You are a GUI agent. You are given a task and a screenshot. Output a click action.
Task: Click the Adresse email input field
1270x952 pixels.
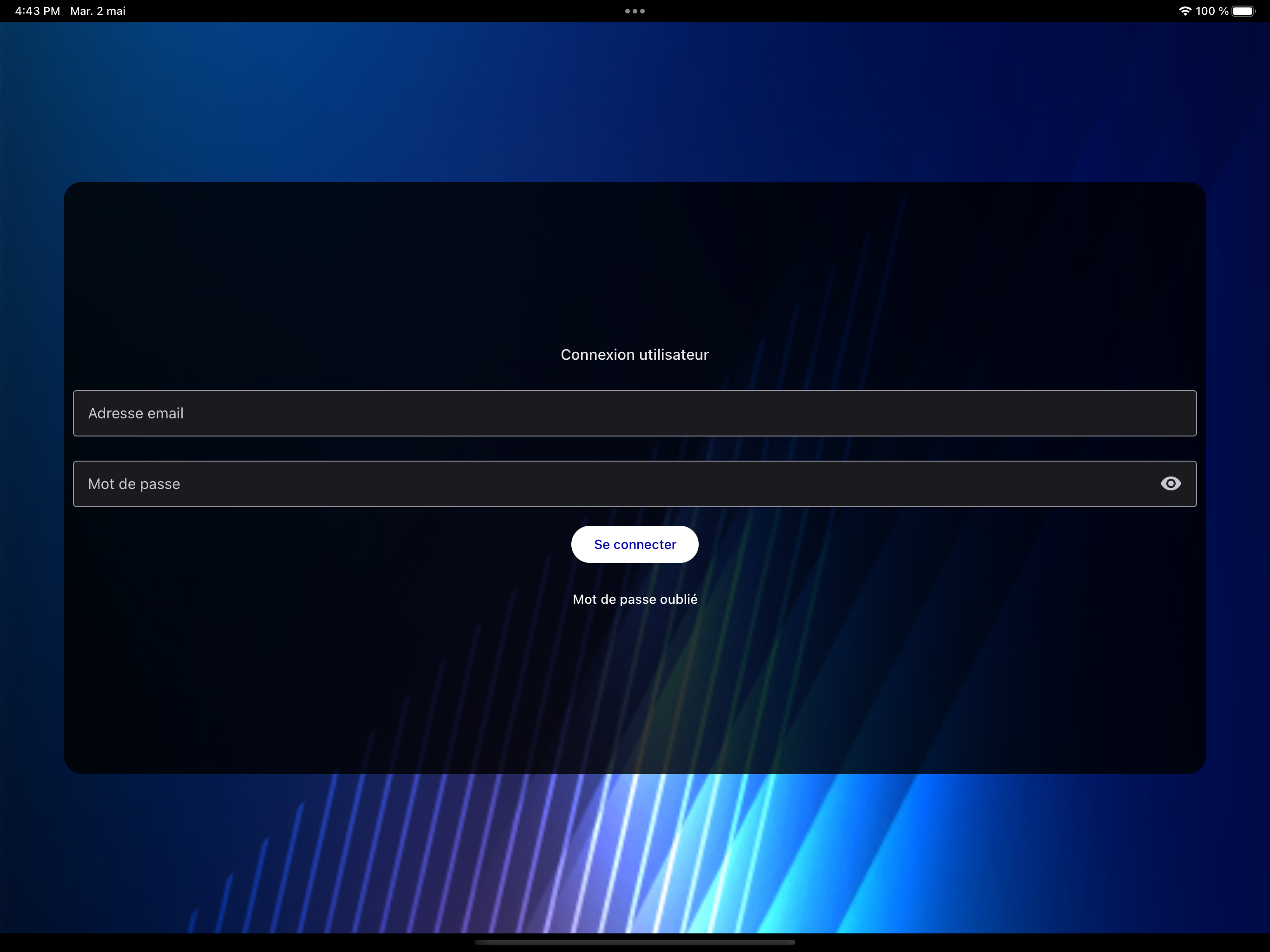635,413
